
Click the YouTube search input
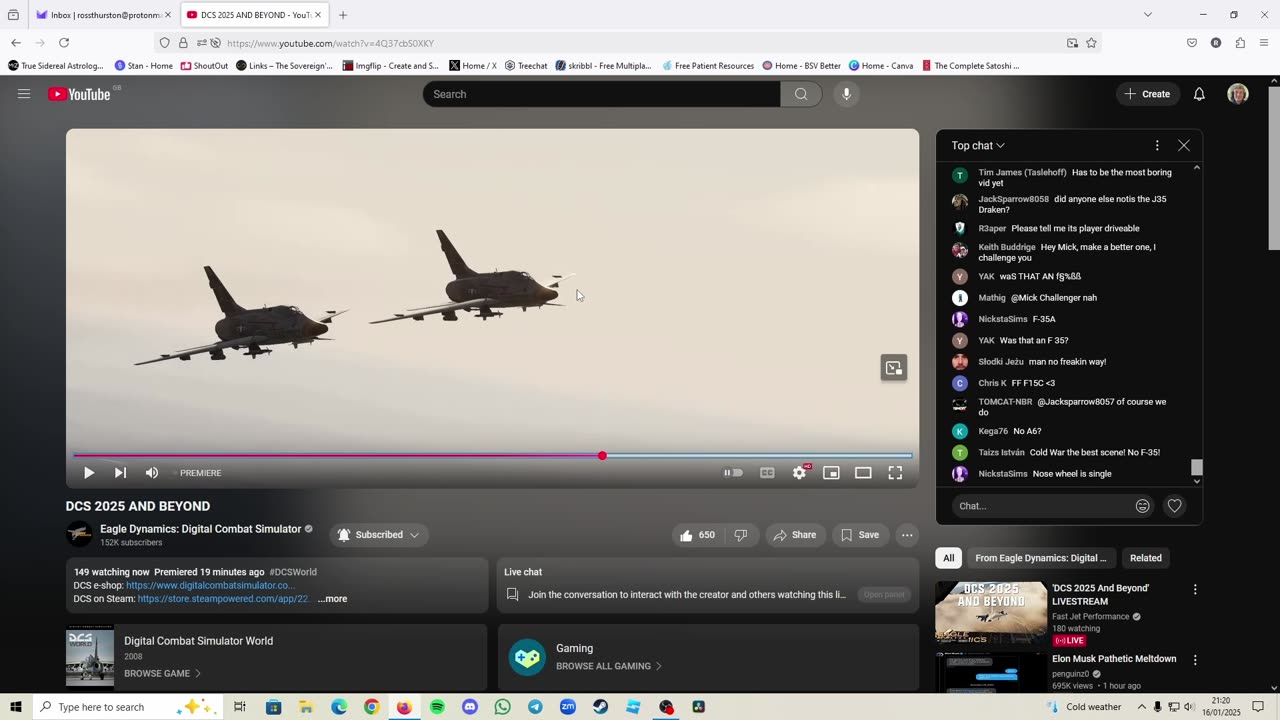[x=601, y=94]
